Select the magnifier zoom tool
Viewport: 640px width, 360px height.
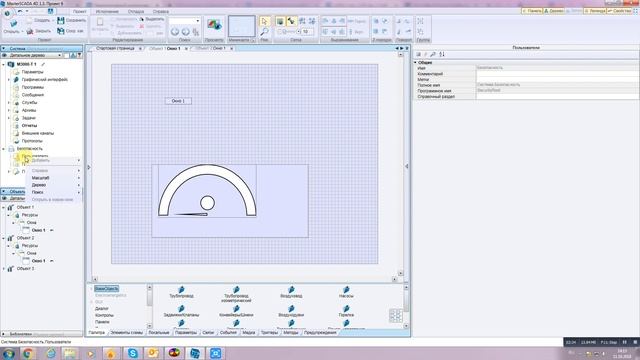tap(264, 32)
